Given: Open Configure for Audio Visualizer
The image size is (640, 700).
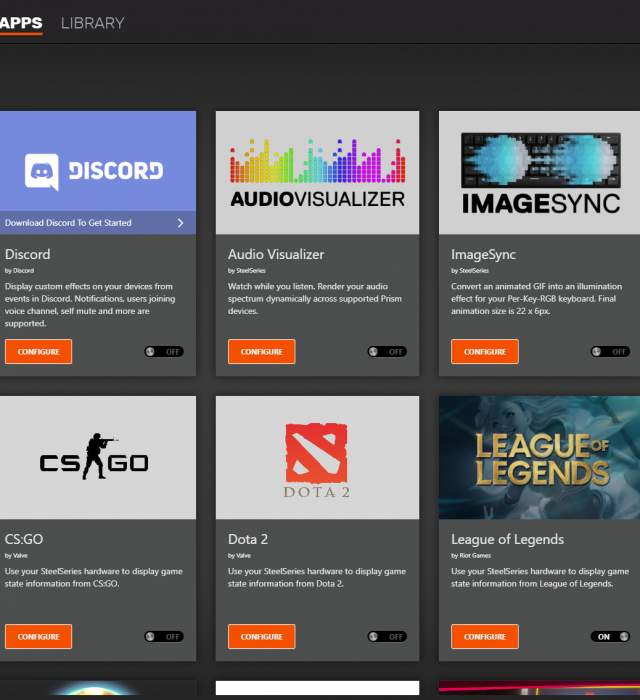Looking at the screenshot, I should (x=262, y=352).
